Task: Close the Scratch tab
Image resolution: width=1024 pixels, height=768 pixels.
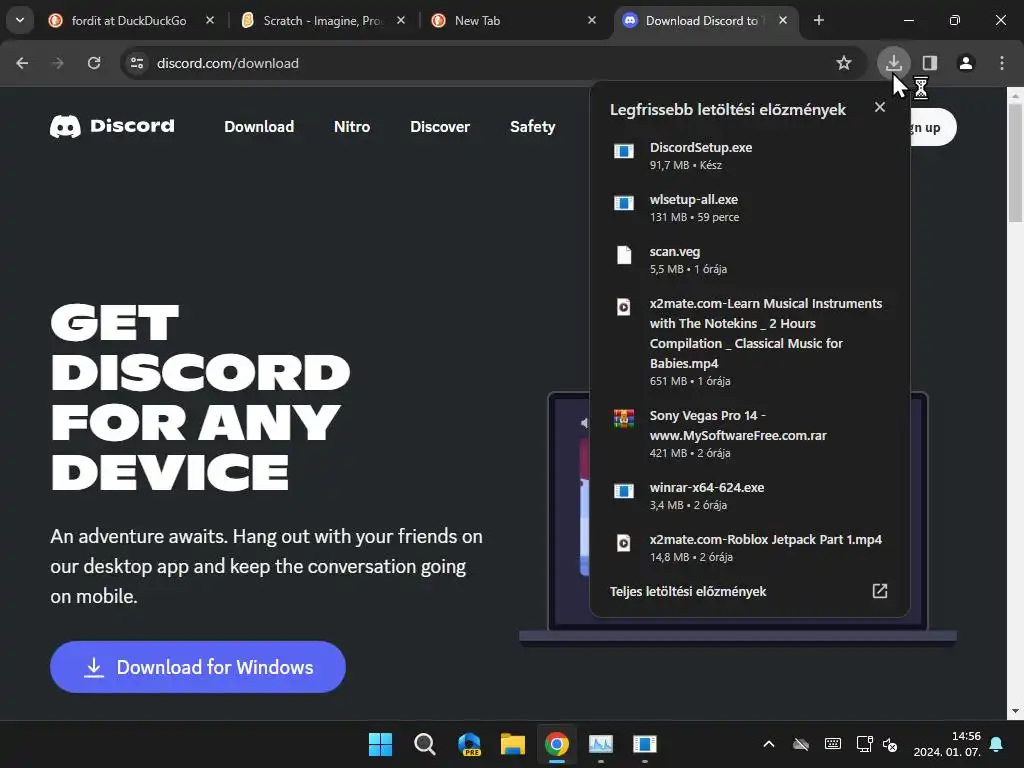Action: coord(401,20)
